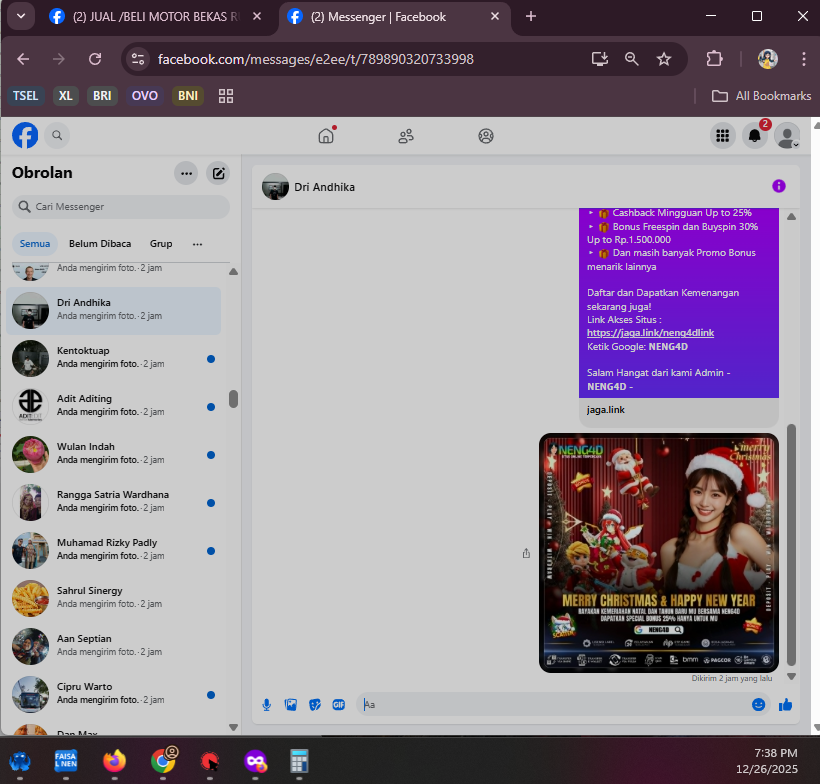This screenshot has width=820, height=784.
Task: Open the Home feed icon
Action: pyautogui.click(x=326, y=135)
